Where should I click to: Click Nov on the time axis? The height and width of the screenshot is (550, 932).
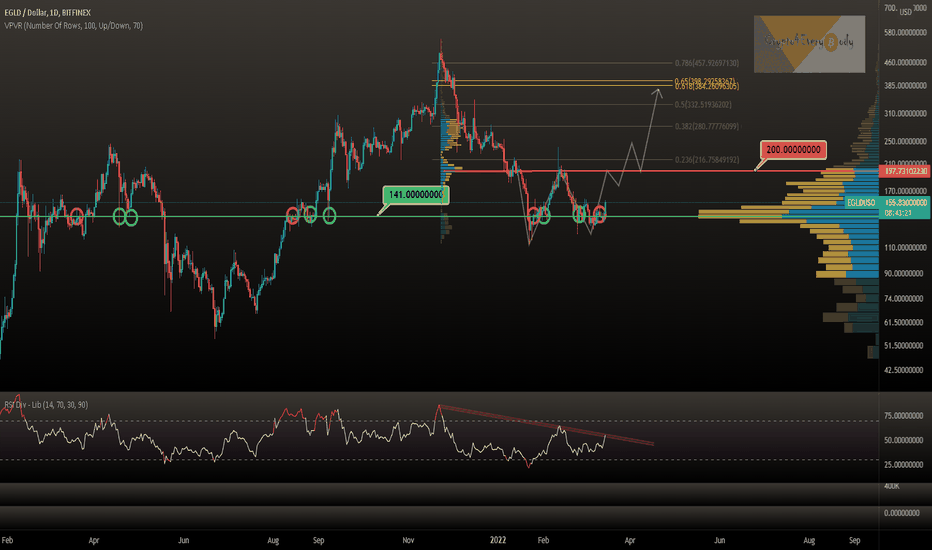[x=408, y=540]
